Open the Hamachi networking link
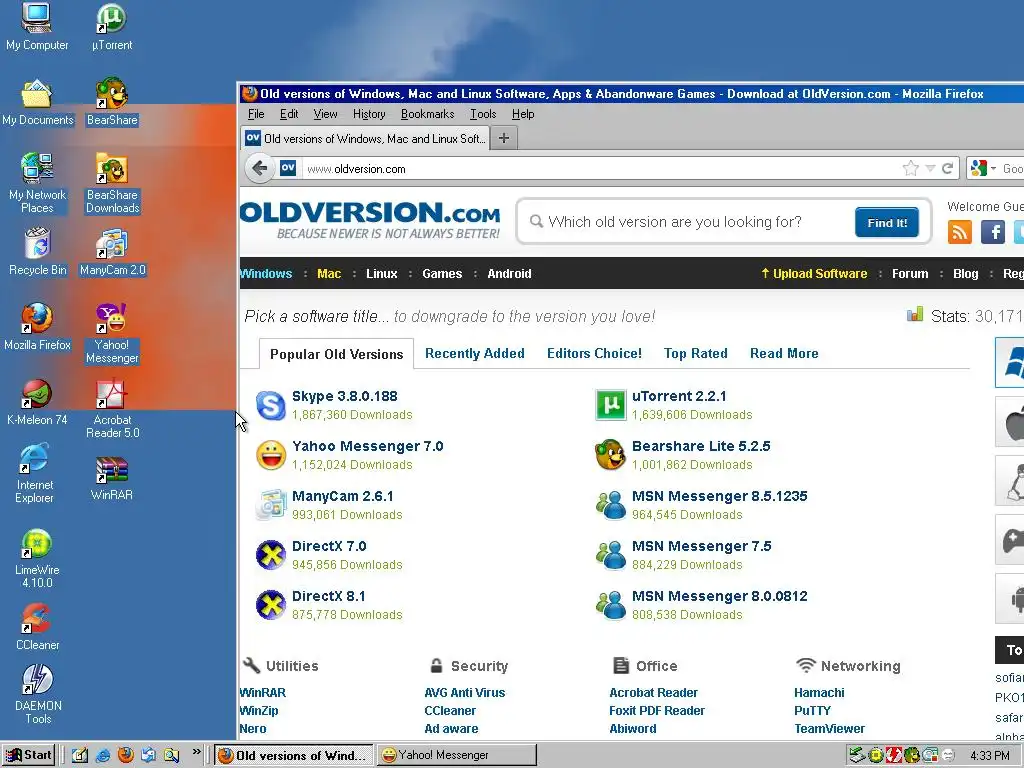Image resolution: width=1024 pixels, height=768 pixels. pos(819,692)
